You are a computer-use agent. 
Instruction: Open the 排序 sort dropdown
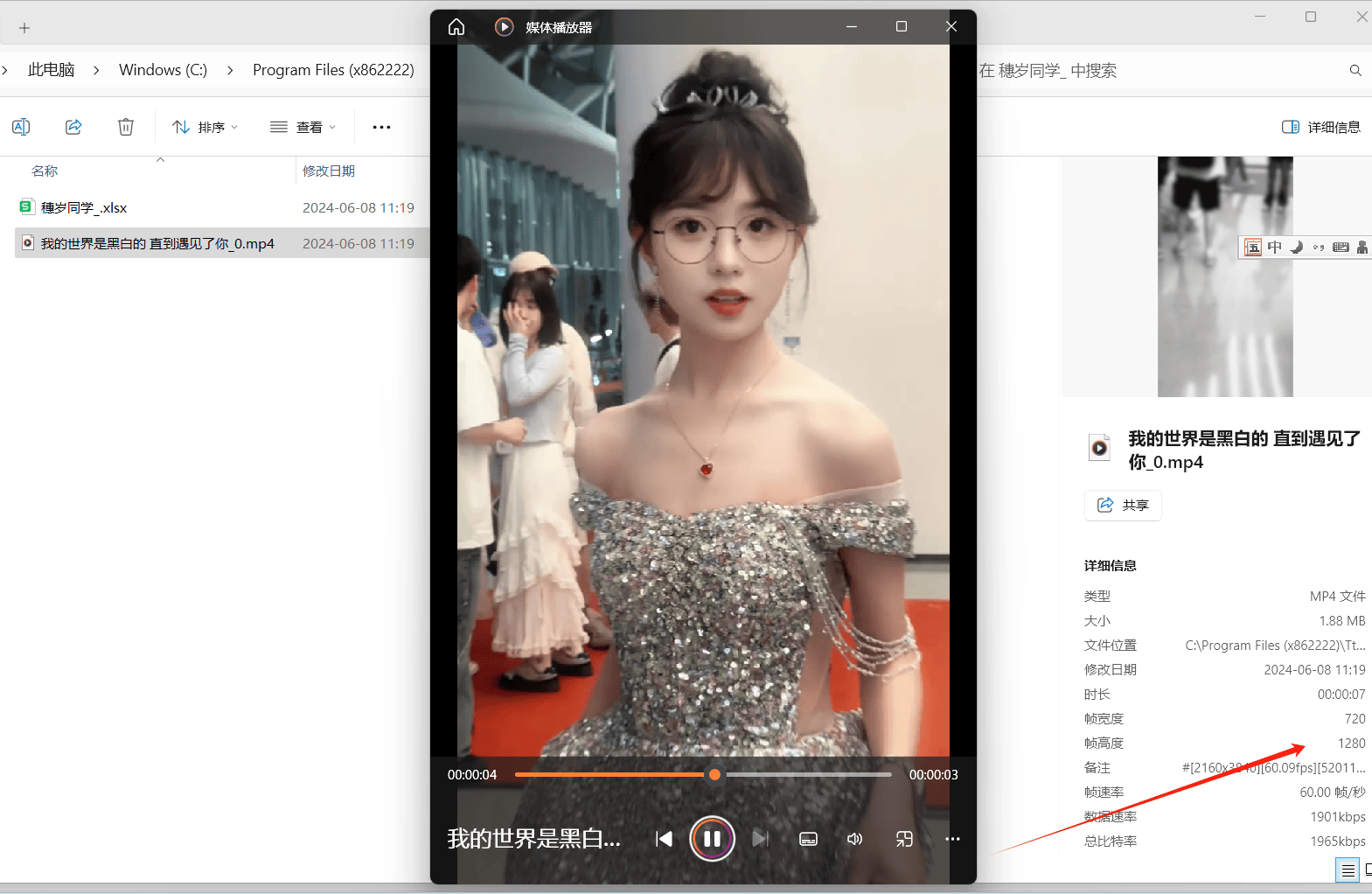(x=205, y=127)
